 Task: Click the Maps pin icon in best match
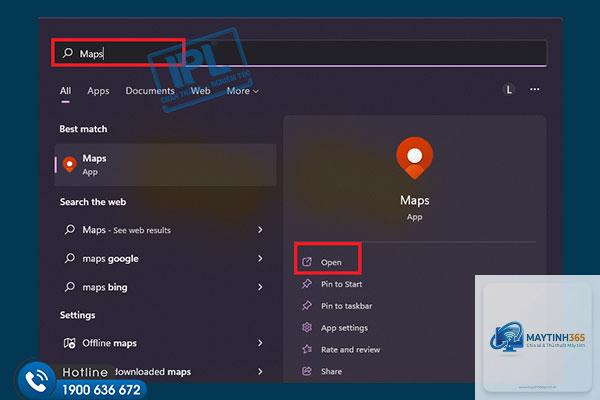(70, 165)
